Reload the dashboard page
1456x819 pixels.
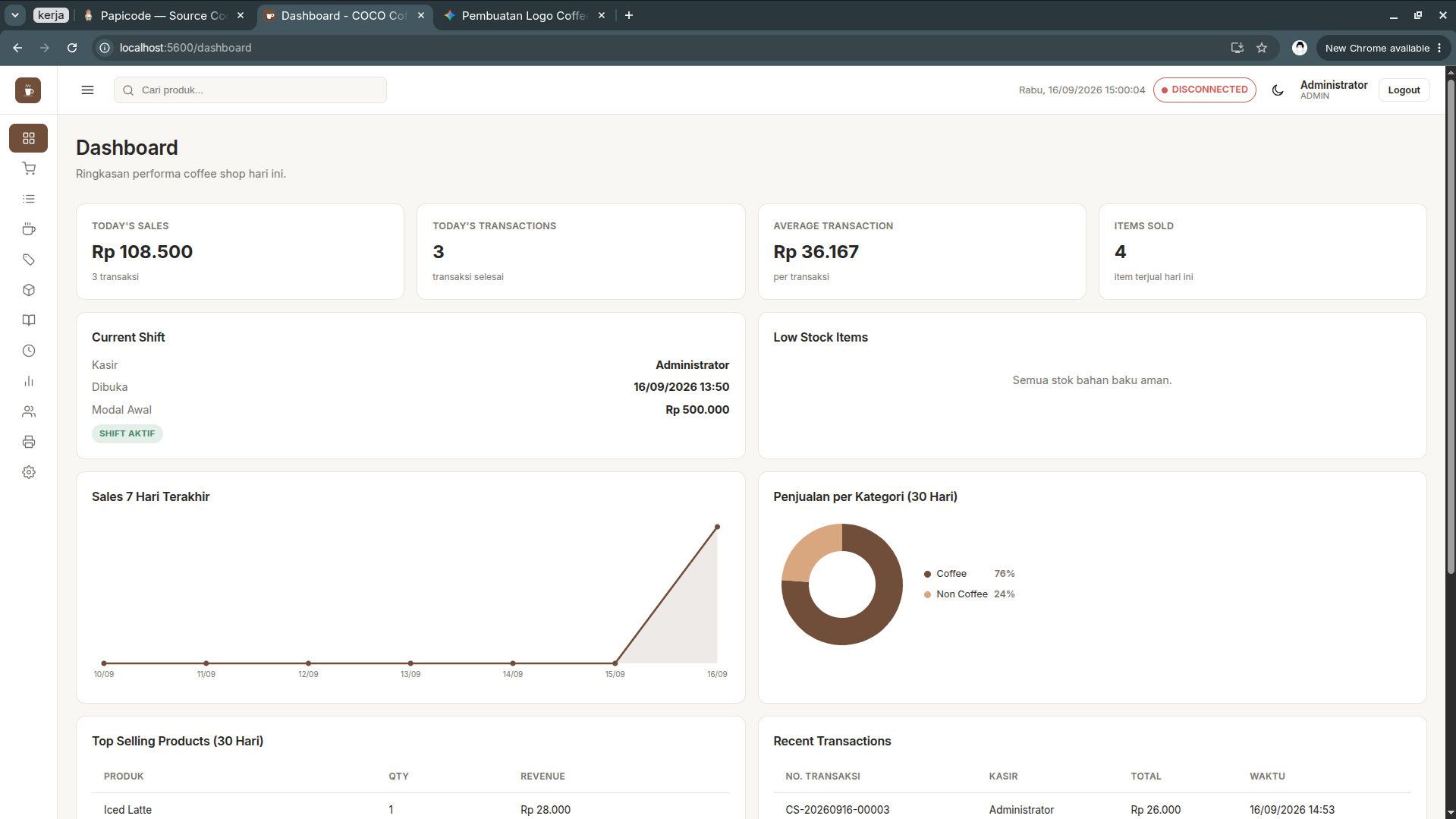coord(72,48)
